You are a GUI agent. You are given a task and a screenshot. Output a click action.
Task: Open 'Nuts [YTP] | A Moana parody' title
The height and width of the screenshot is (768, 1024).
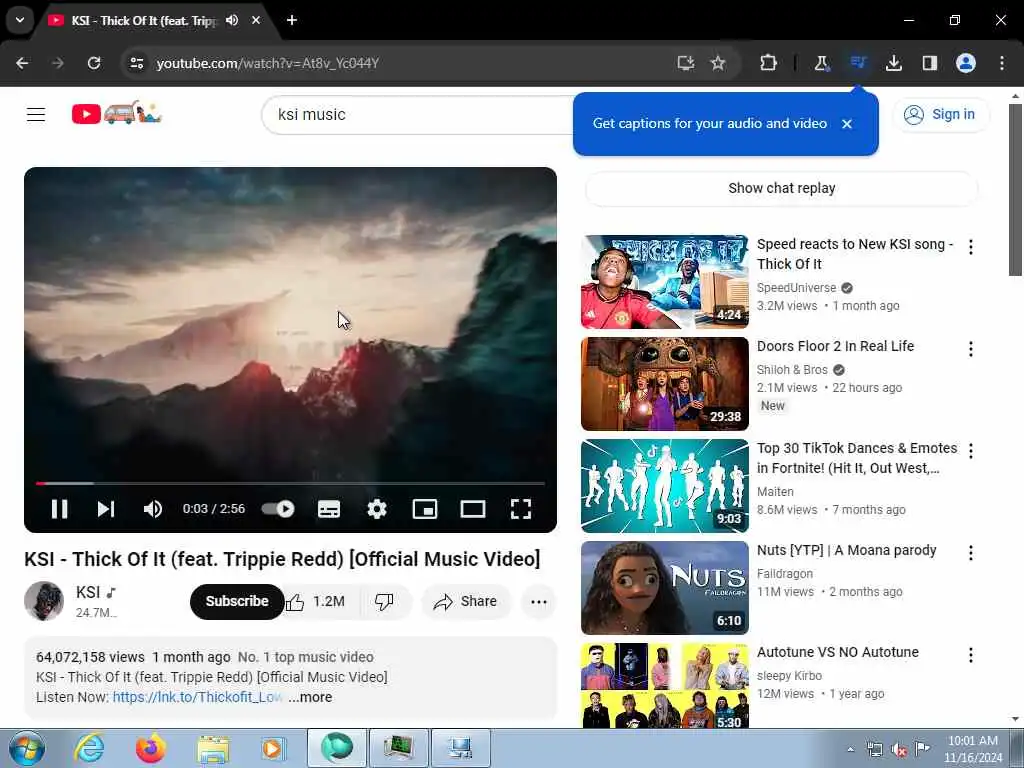click(846, 550)
